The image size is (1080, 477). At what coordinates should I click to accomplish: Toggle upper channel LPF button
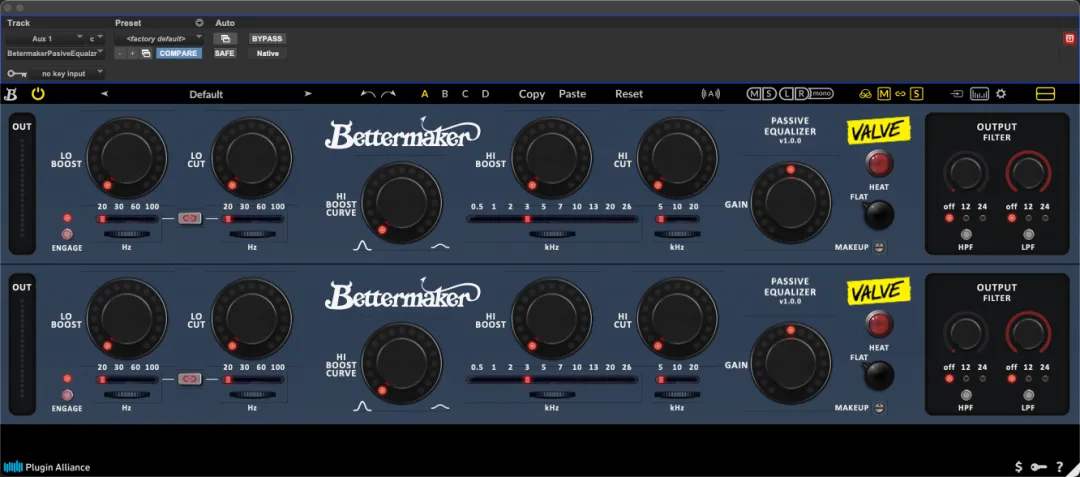[x=1028, y=234]
